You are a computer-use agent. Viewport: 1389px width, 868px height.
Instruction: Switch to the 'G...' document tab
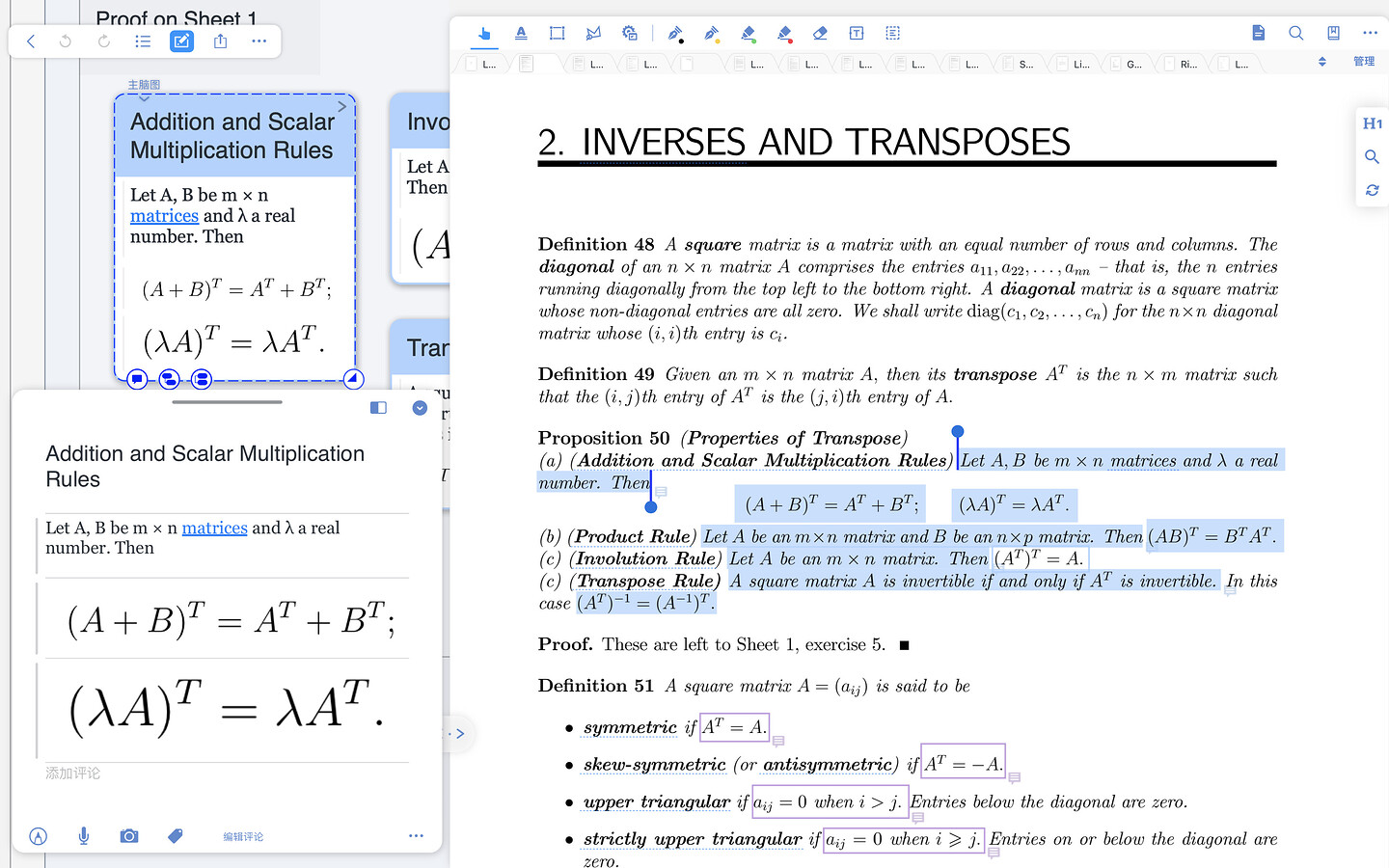(1126, 64)
